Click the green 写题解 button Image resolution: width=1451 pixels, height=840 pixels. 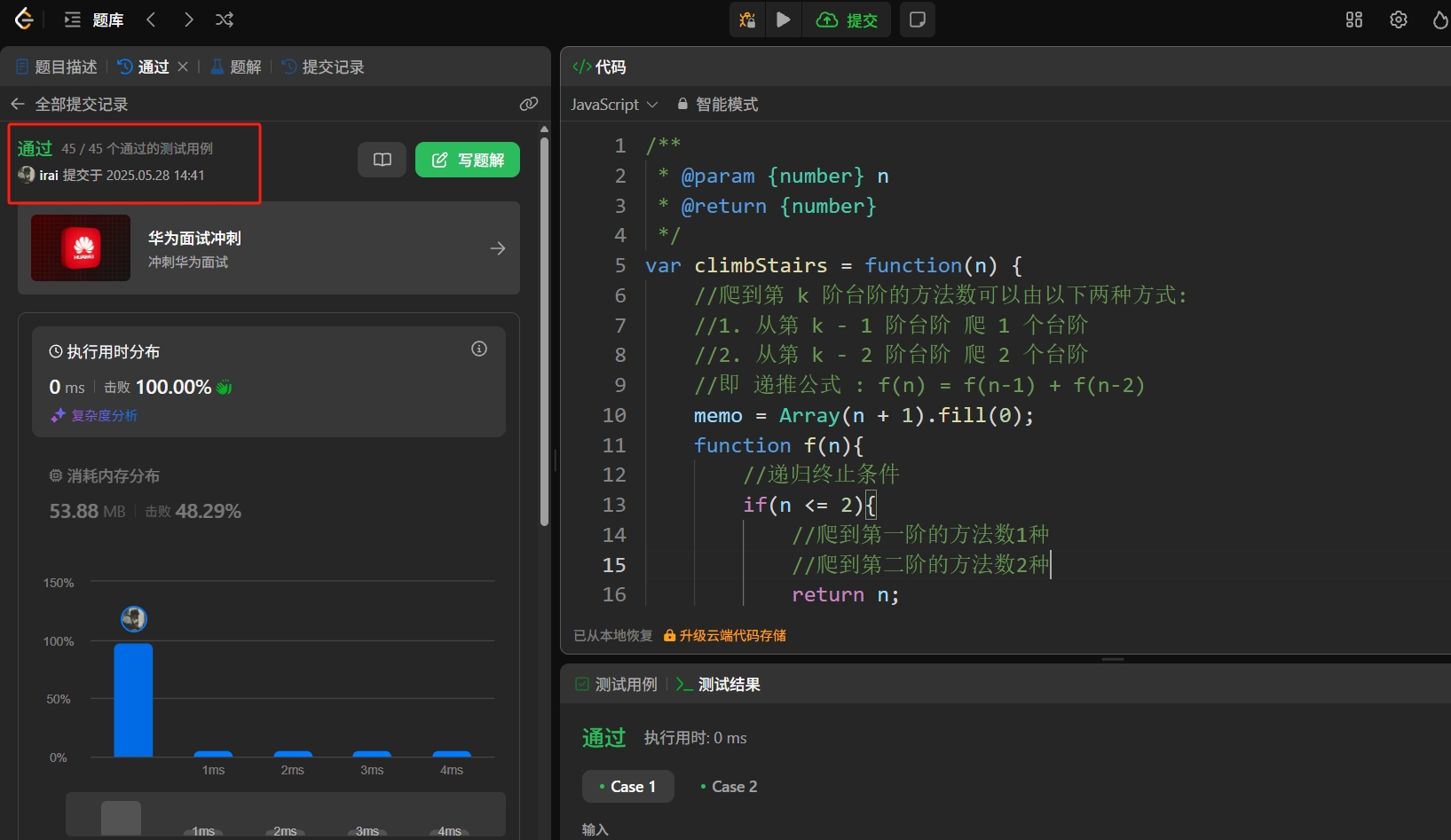click(468, 160)
